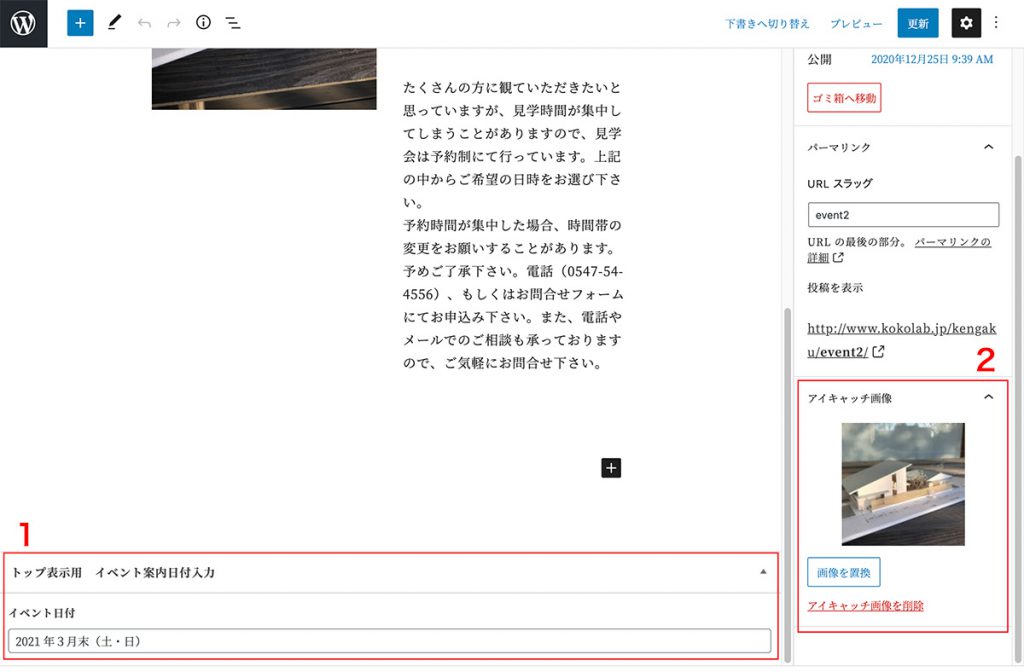Collapse the イベント案内日付入力 meta box
Image resolution: width=1024 pixels, height=672 pixels.
point(763,572)
